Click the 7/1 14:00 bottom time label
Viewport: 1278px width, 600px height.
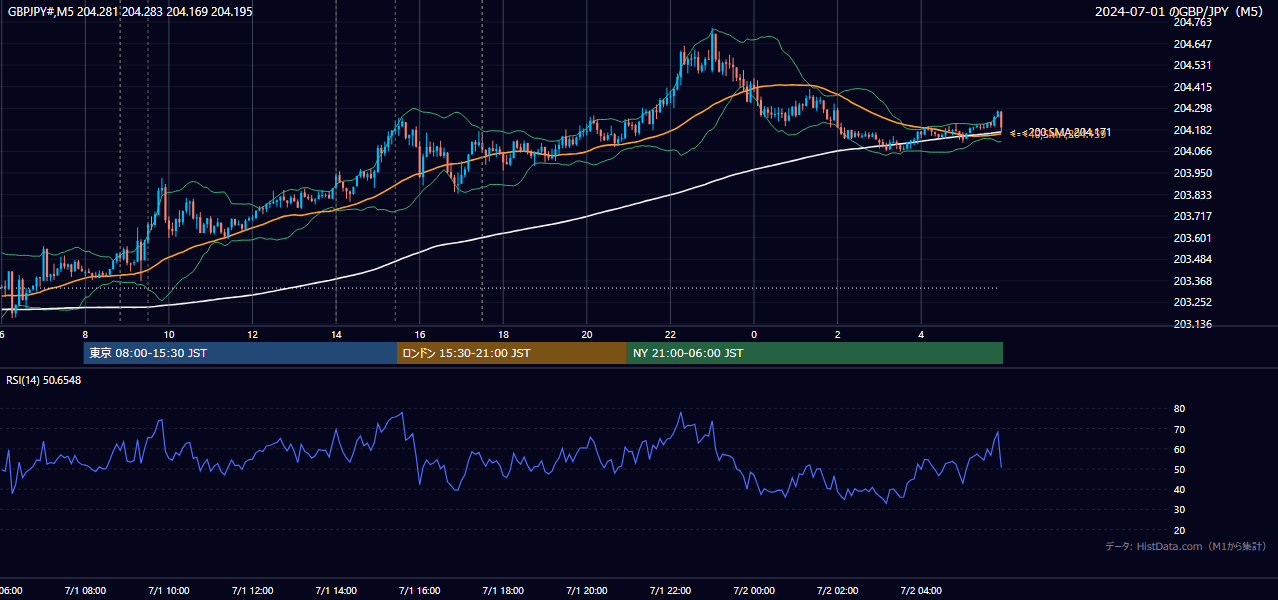pyautogui.click(x=336, y=591)
